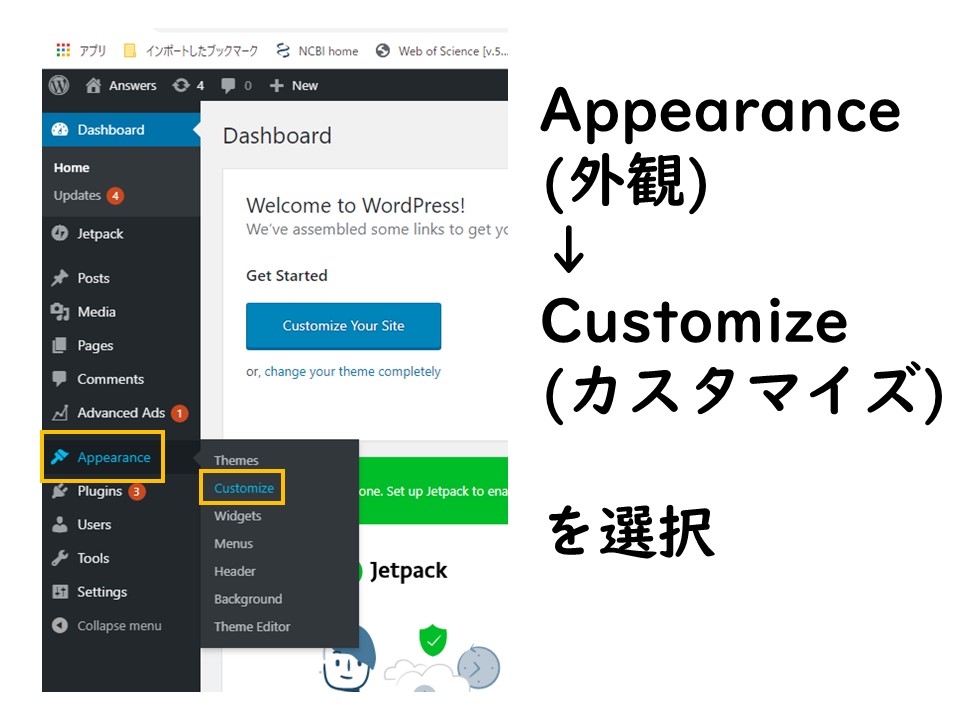
Task: Click the Advanced Ads chart icon
Action: coord(60,413)
